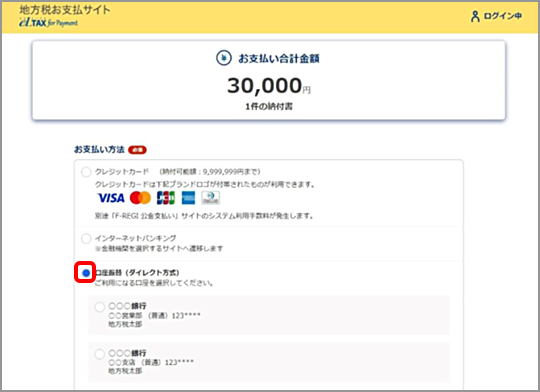Click the American Express logo

click(x=188, y=198)
